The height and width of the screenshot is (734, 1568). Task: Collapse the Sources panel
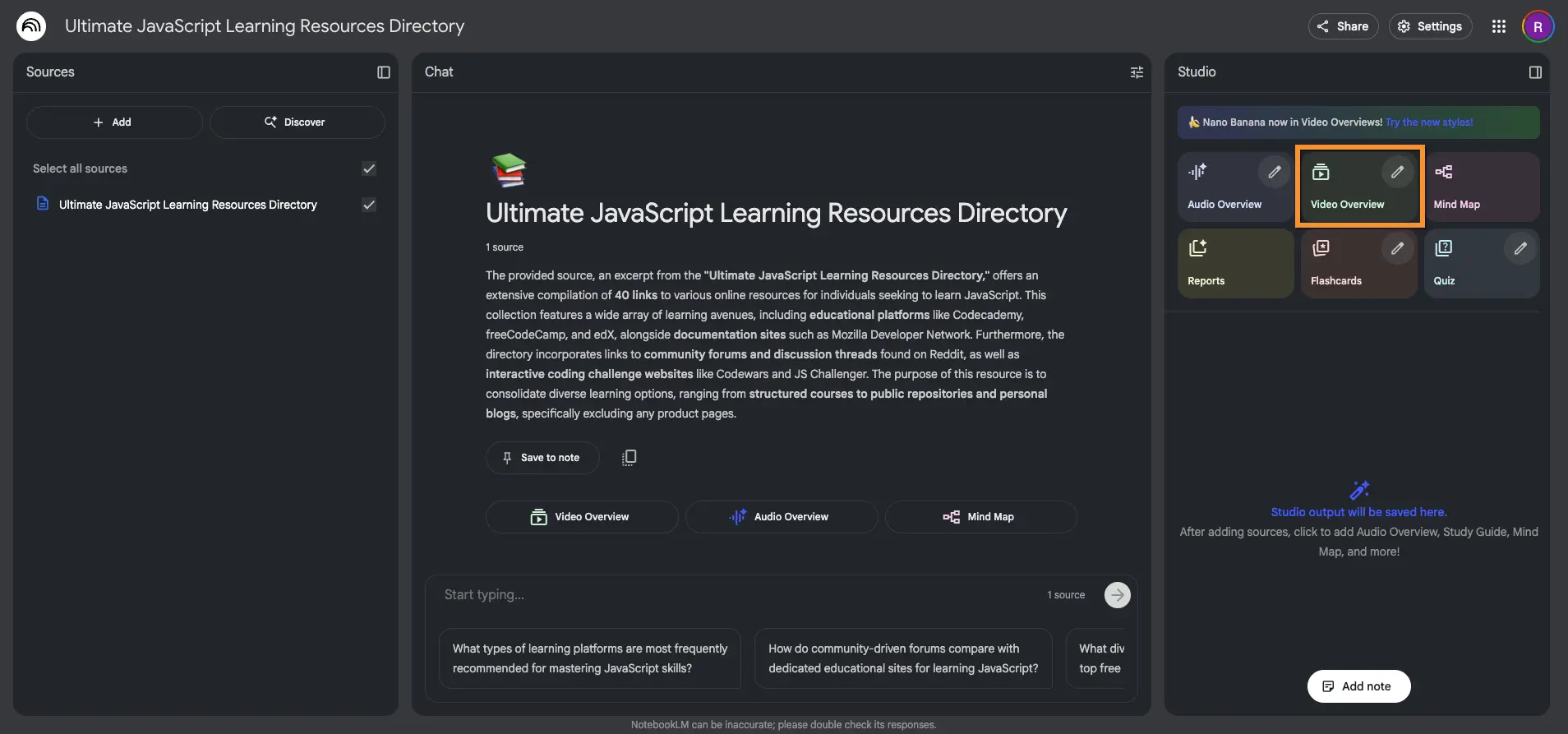383,72
